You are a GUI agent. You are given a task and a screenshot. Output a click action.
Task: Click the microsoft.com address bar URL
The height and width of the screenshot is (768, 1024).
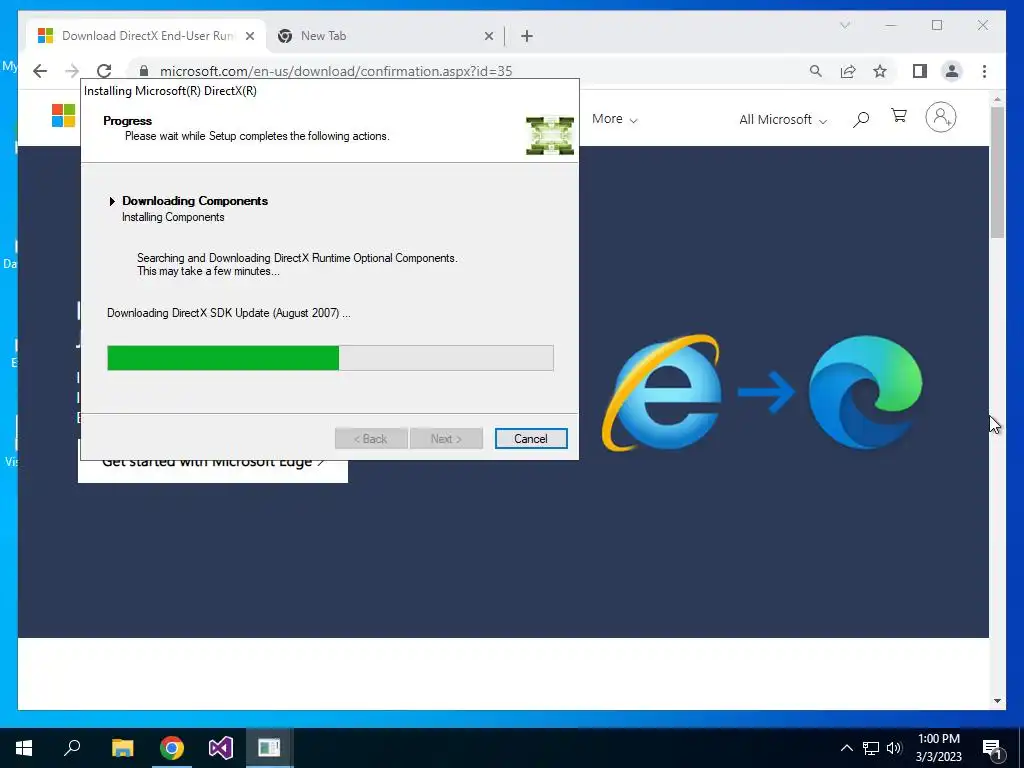point(336,71)
